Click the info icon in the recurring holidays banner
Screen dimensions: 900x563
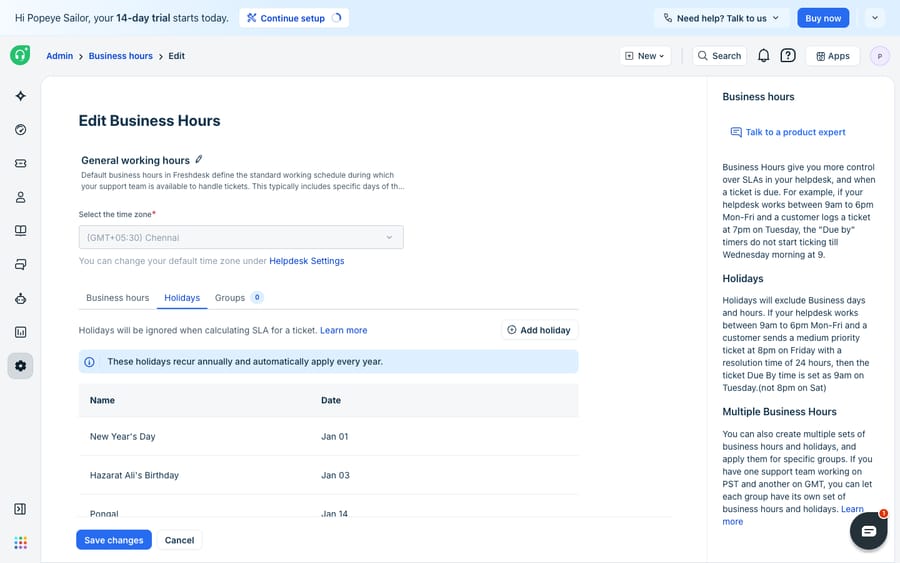click(90, 362)
